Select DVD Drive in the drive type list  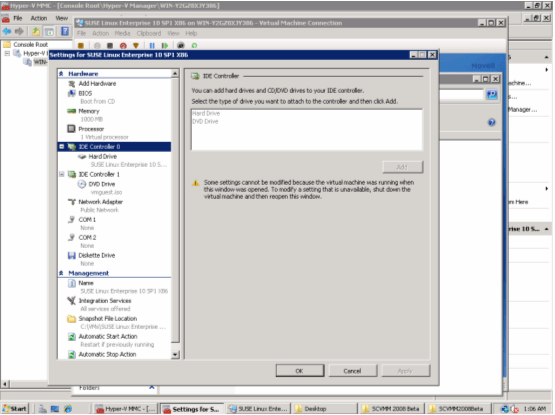(x=205, y=121)
